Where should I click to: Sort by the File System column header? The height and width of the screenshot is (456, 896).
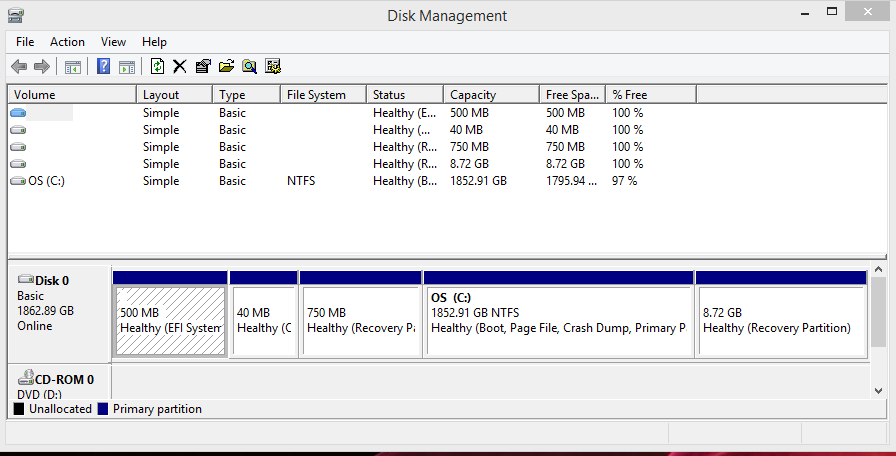tap(323, 95)
